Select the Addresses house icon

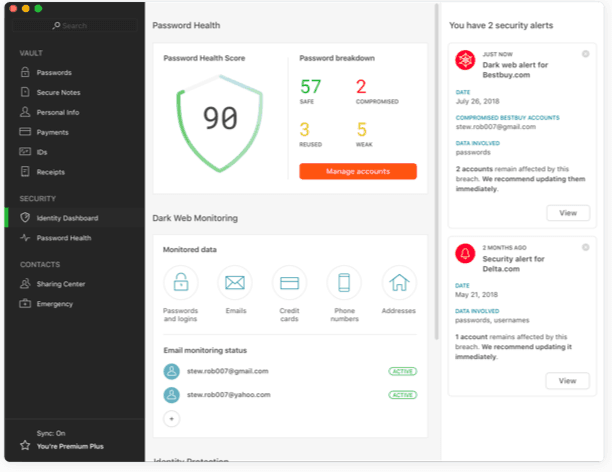click(x=399, y=283)
